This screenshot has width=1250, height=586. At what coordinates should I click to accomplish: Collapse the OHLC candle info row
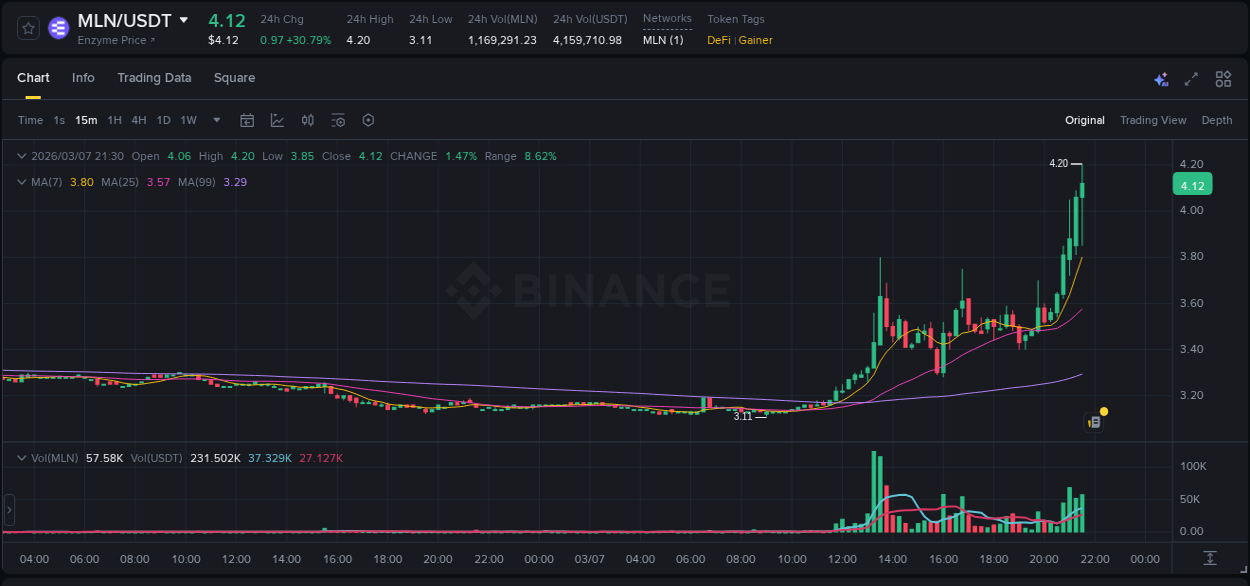[21, 156]
